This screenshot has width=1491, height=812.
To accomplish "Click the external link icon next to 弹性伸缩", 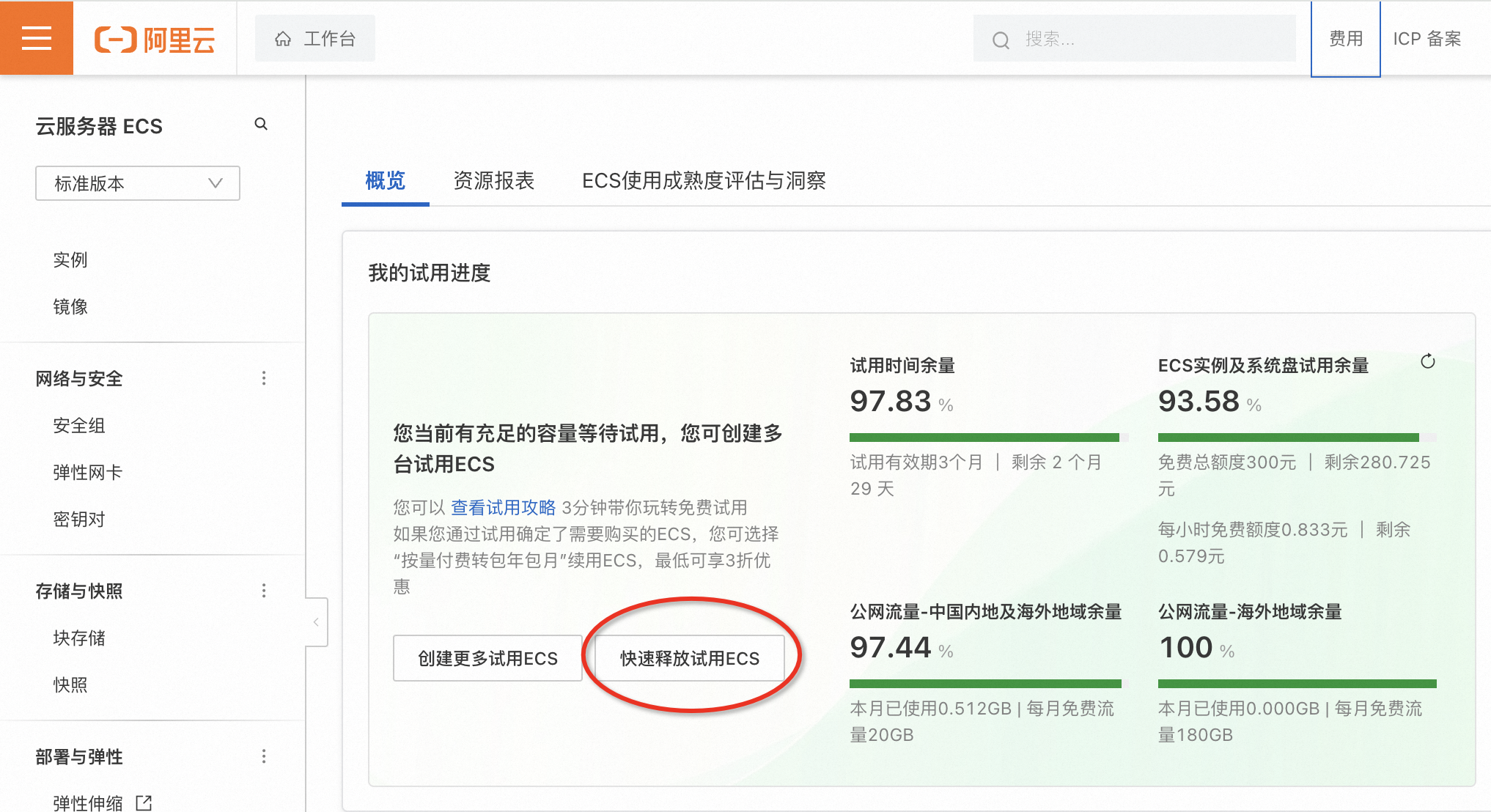I will (144, 803).
